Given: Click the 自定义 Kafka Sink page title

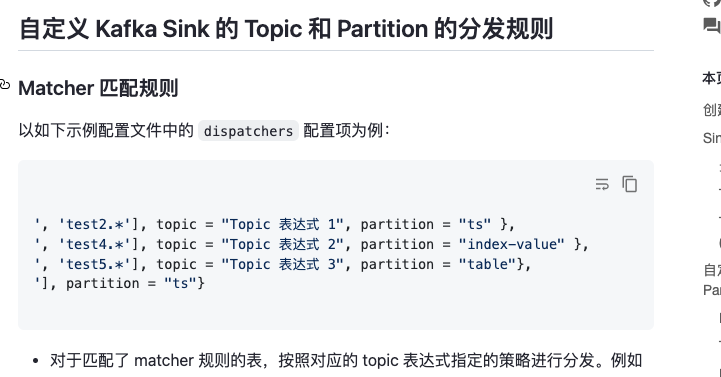Looking at the screenshot, I should click(286, 29).
